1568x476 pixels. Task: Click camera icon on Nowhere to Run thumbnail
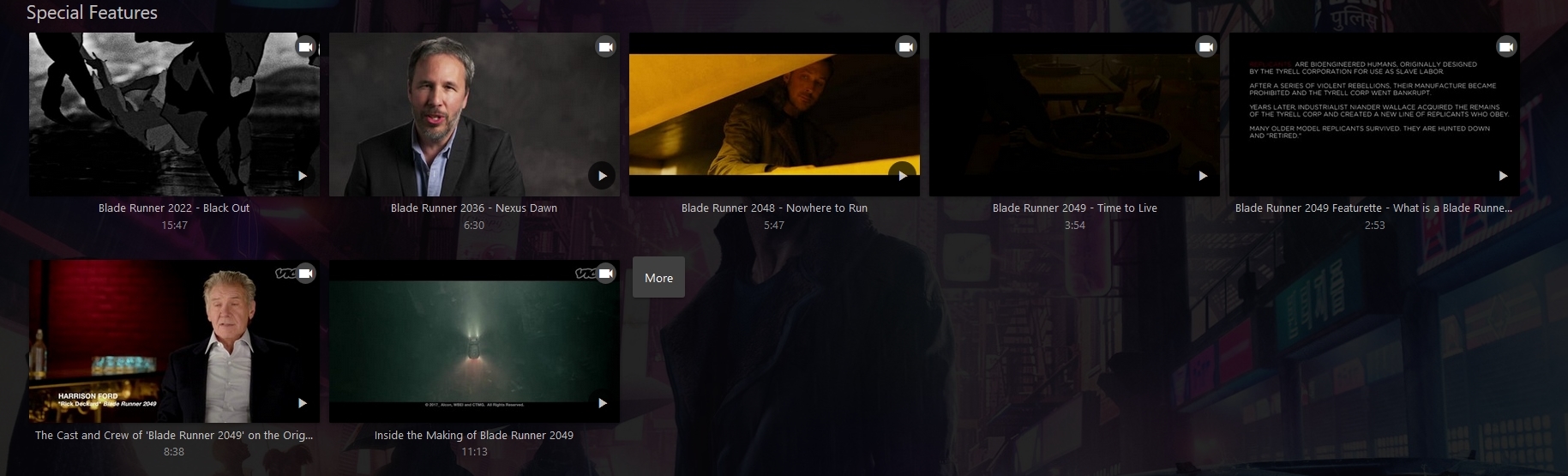pyautogui.click(x=905, y=47)
